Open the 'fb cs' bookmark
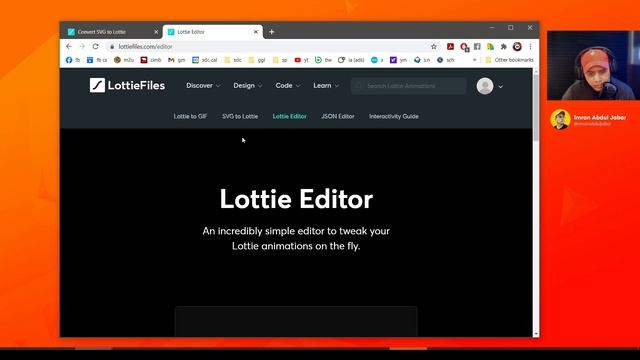Image resolution: width=640 pixels, height=360 pixels. pyautogui.click(x=97, y=60)
